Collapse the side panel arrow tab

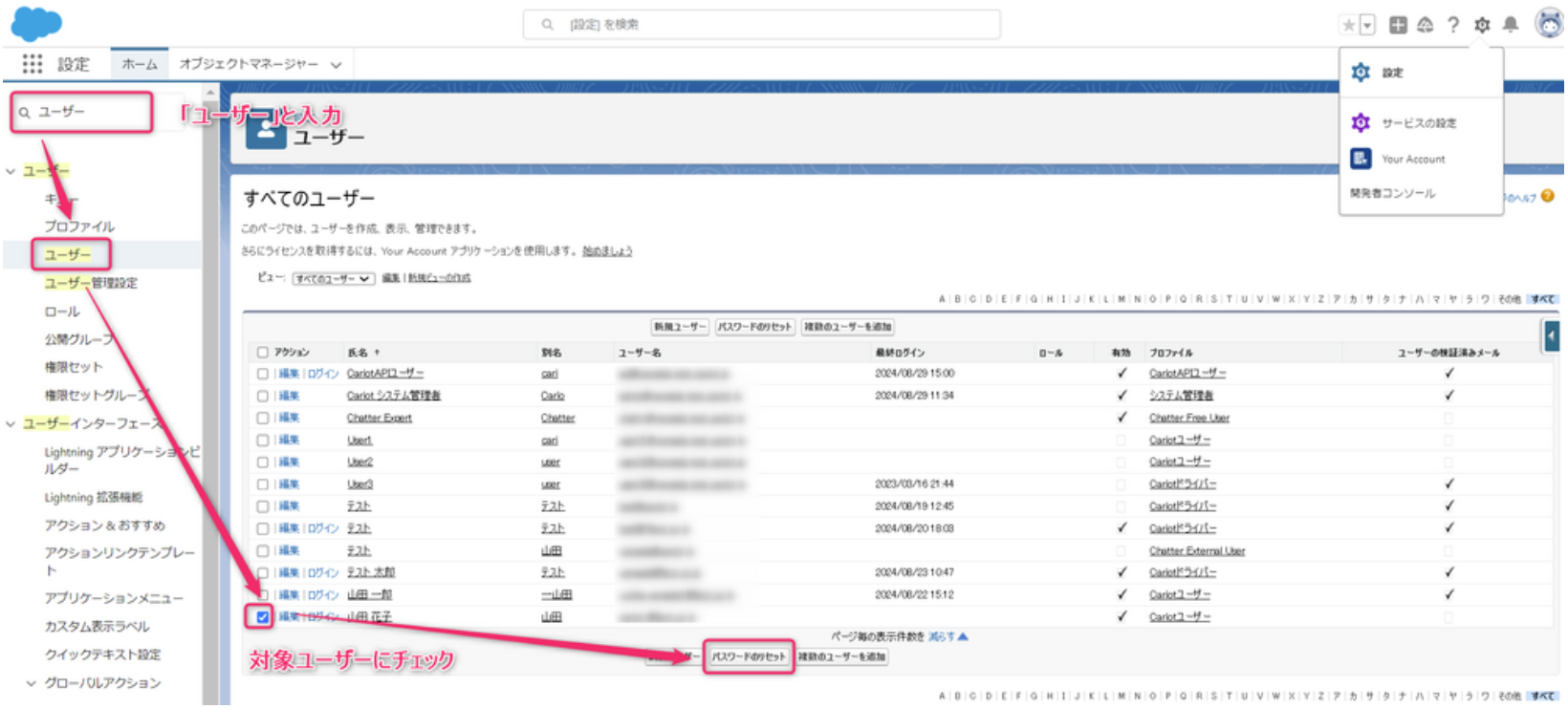click(1551, 335)
